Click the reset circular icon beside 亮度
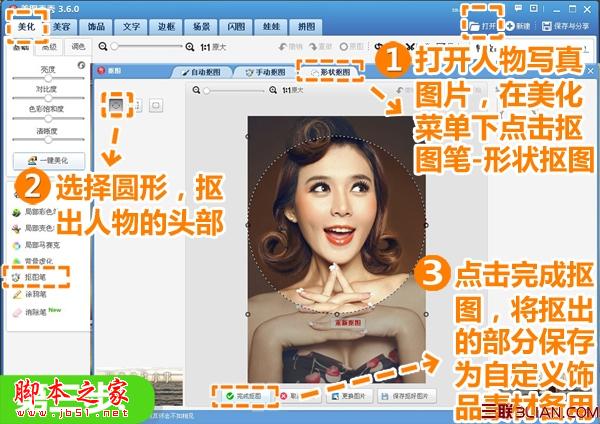 (x=81, y=65)
